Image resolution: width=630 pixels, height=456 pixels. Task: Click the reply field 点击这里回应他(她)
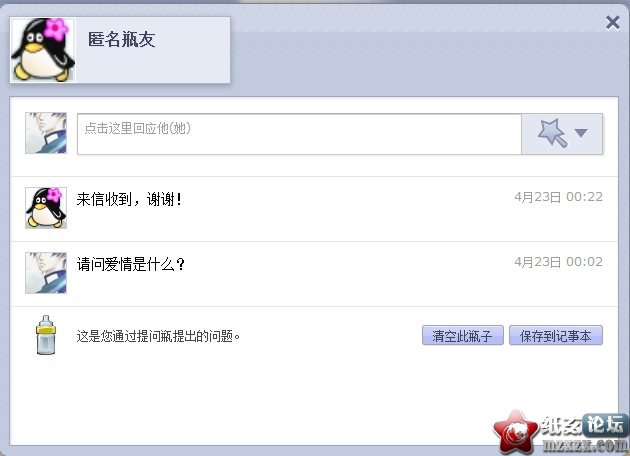(x=299, y=134)
